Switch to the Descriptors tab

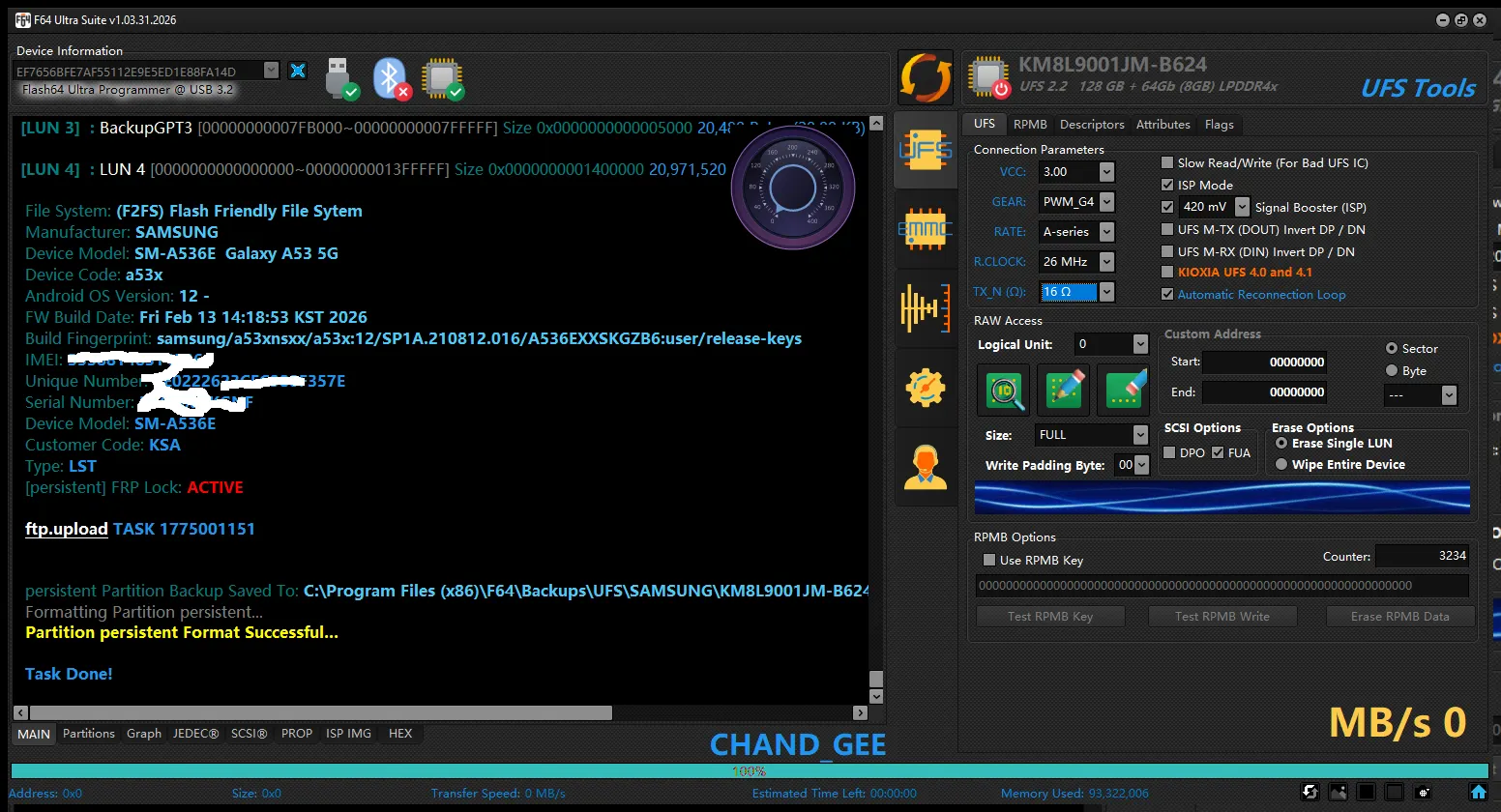pos(1091,125)
